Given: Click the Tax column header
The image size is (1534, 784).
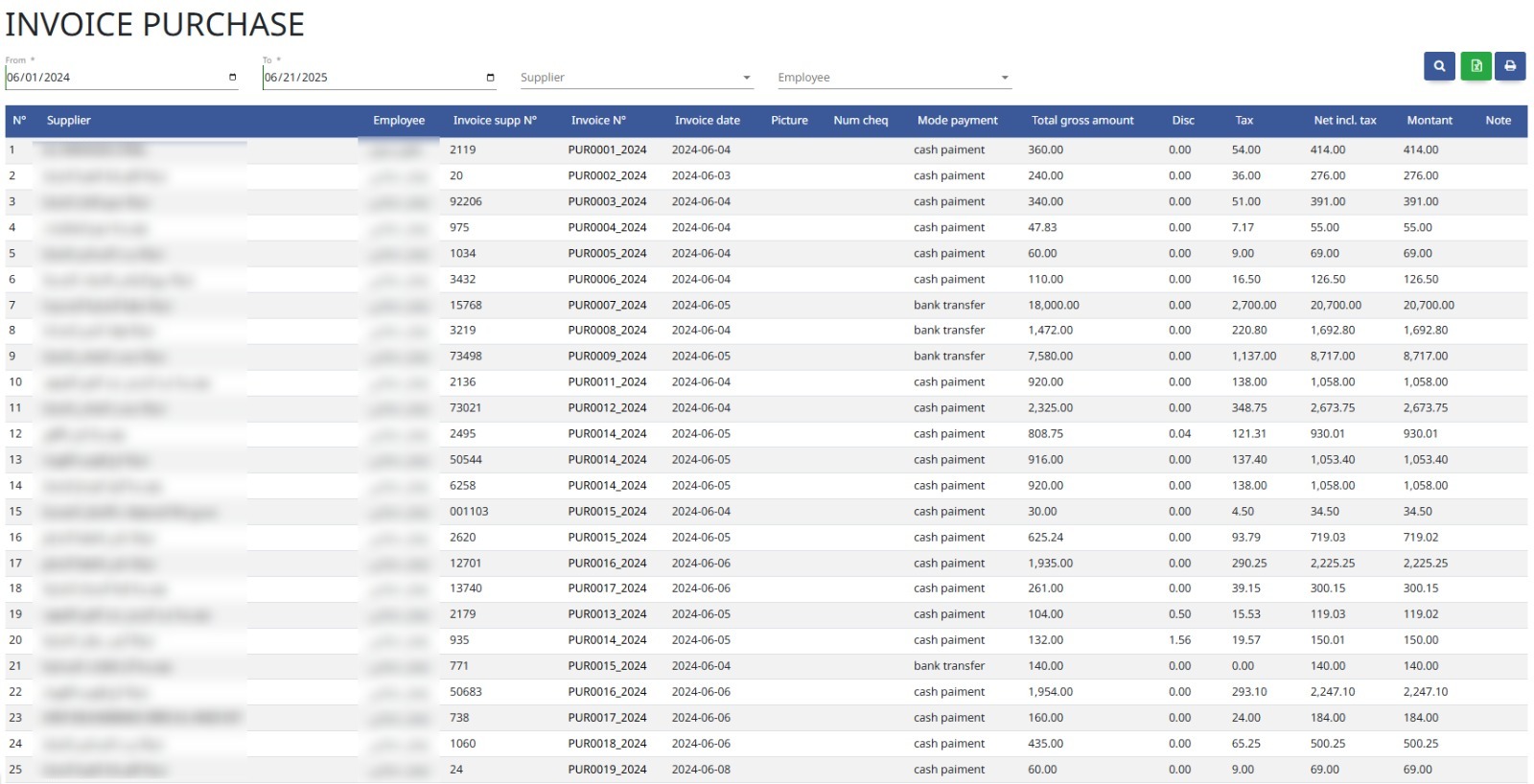Looking at the screenshot, I should coord(1244,121).
